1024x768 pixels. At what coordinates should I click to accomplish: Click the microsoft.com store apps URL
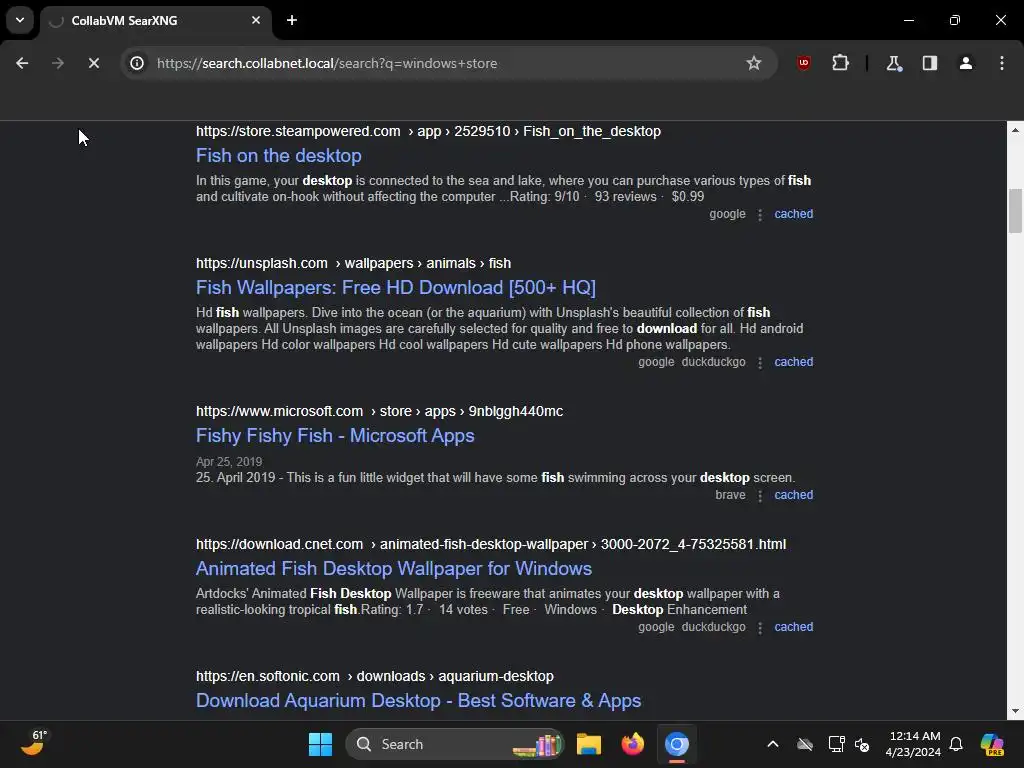coord(379,411)
